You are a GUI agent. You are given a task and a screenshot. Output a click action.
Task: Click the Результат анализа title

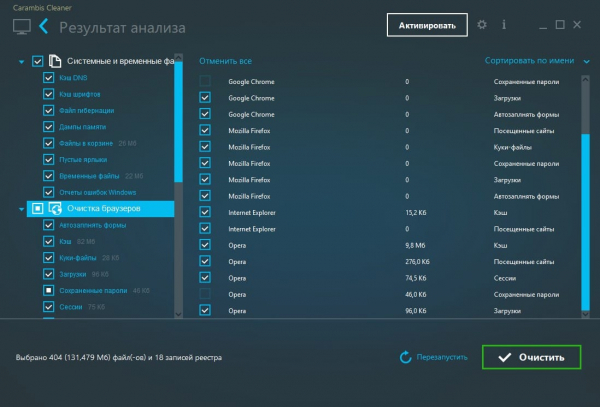click(122, 28)
